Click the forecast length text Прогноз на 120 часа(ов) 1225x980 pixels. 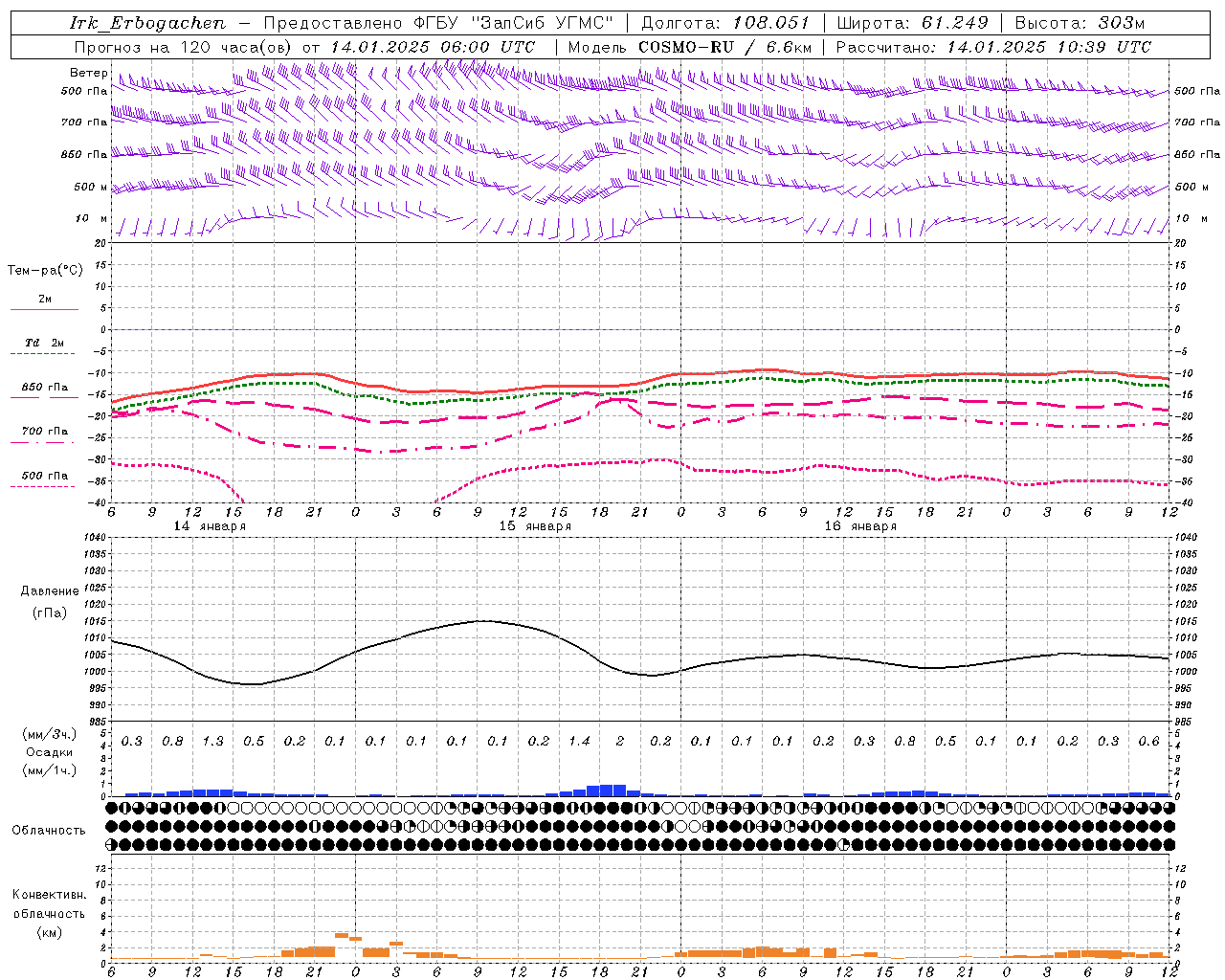[185, 47]
